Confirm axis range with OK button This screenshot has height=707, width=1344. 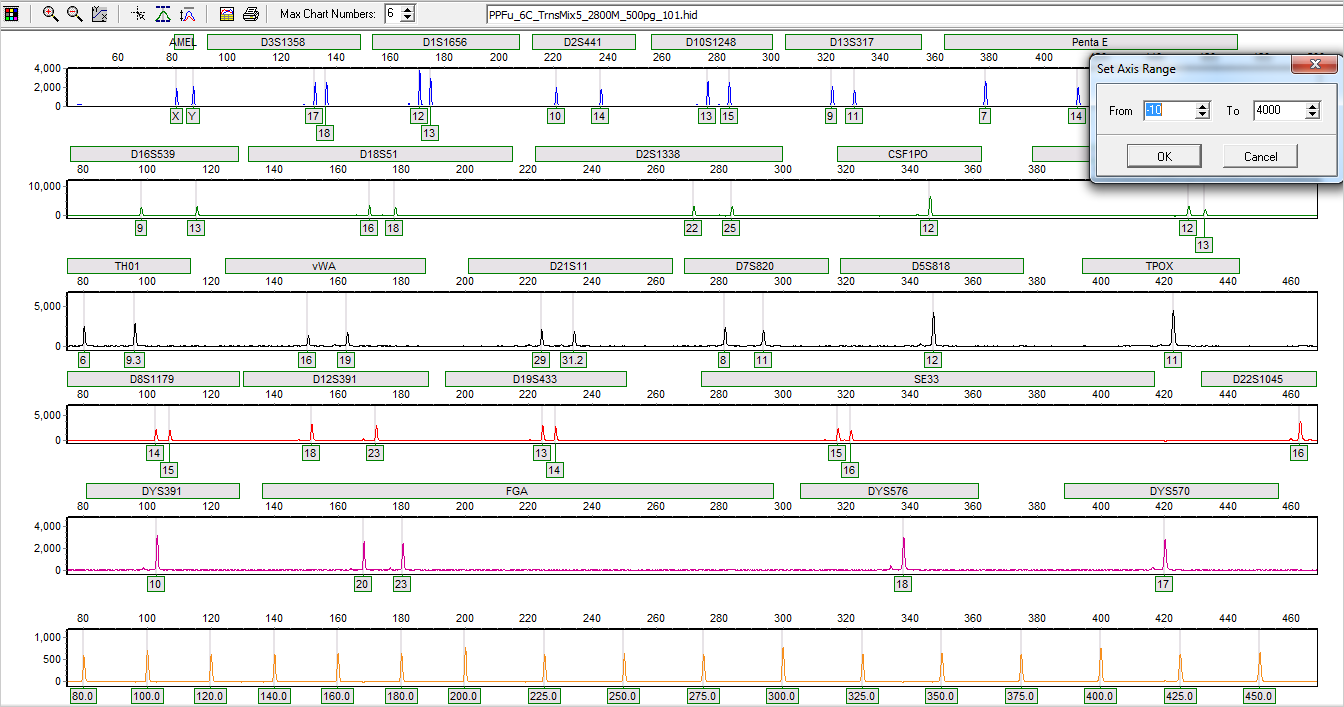(1164, 156)
